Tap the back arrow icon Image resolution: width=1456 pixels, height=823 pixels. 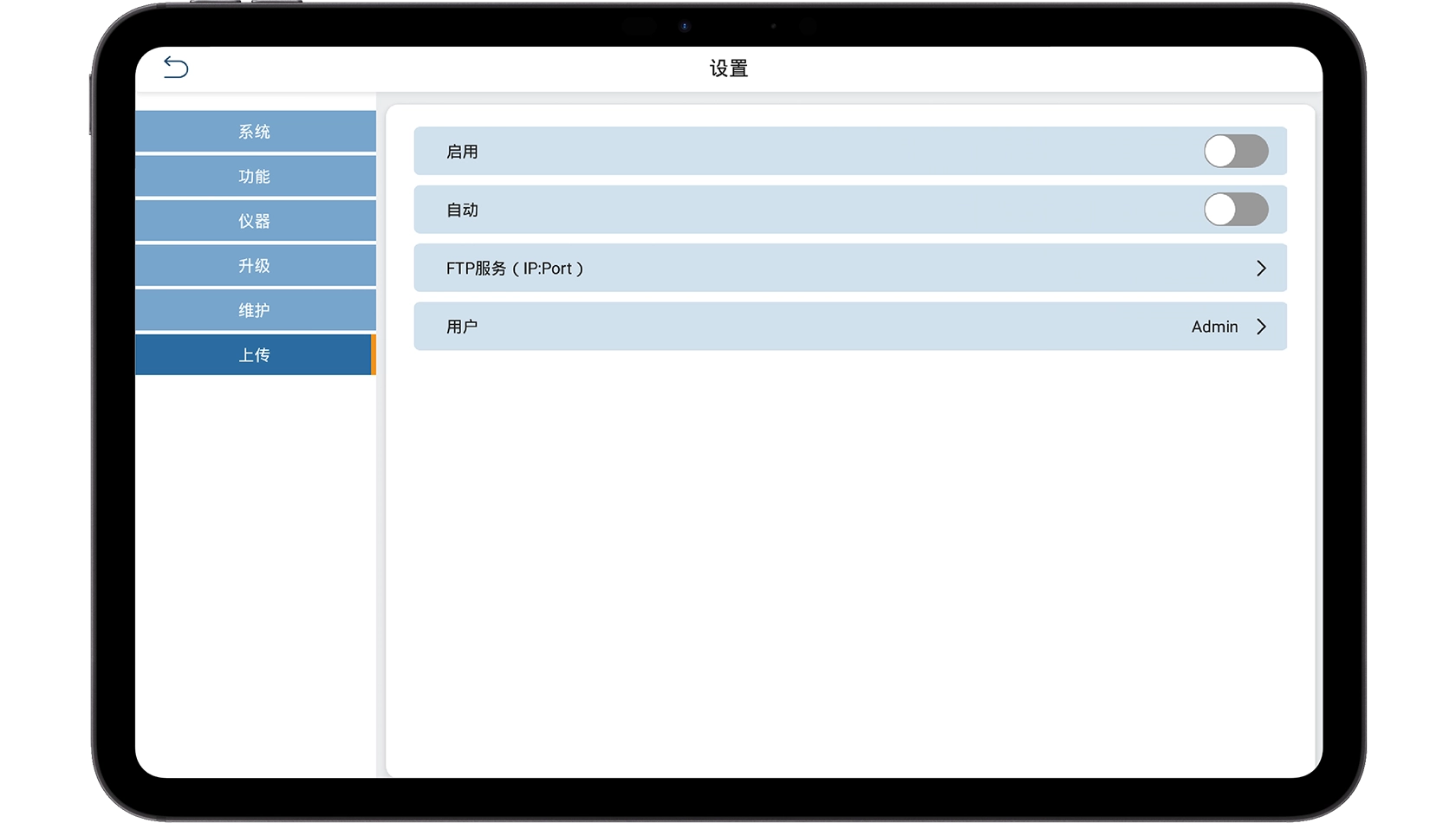pyautogui.click(x=176, y=68)
